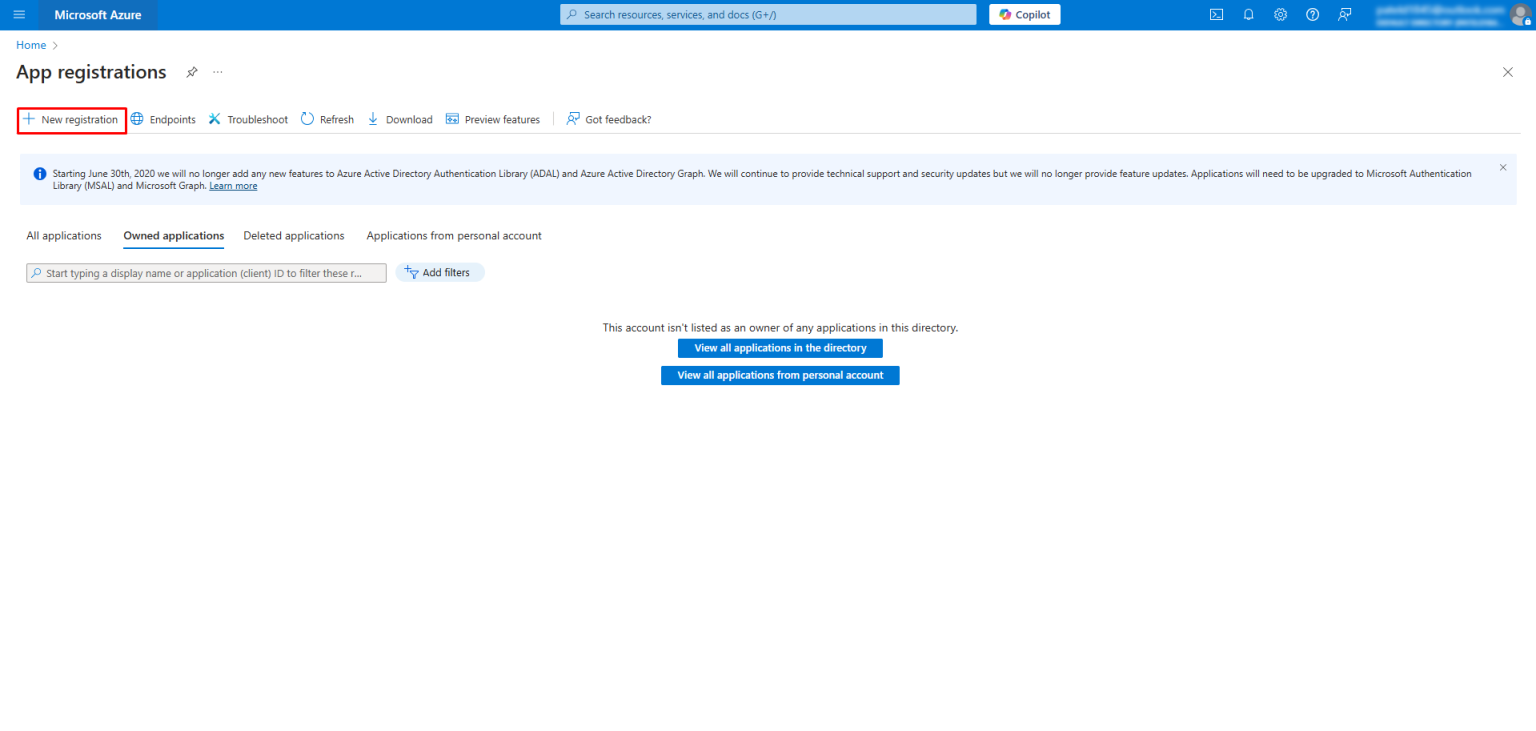Switch to the All applications tab
Image resolution: width=1536 pixels, height=731 pixels.
coord(63,235)
